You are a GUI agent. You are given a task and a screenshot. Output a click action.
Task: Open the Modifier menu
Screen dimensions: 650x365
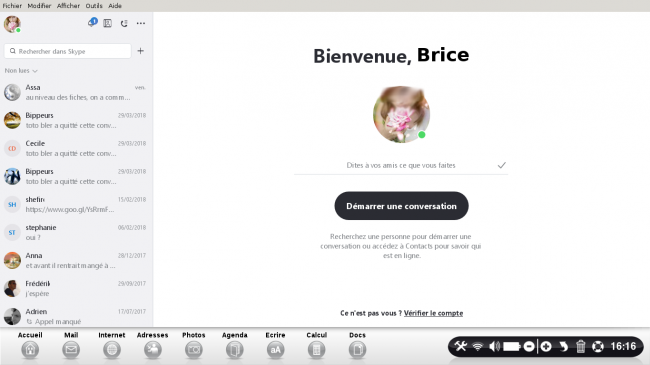(39, 6)
